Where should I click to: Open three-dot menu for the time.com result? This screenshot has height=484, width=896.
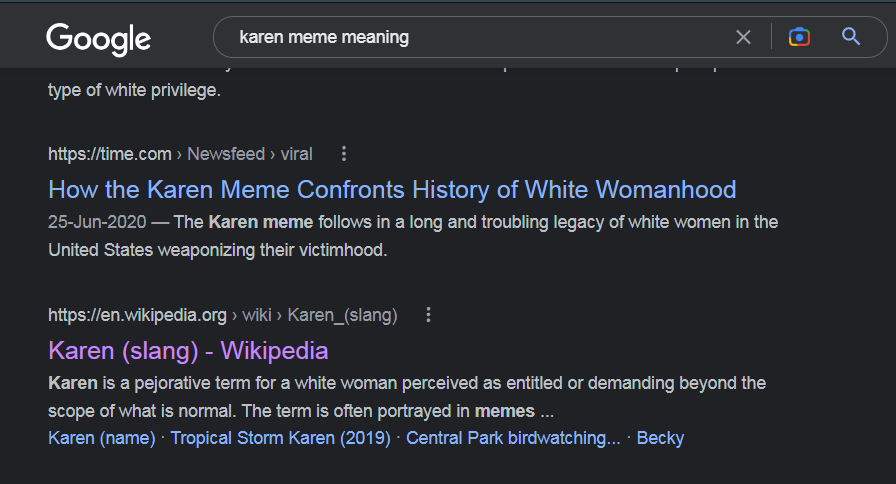pos(344,154)
